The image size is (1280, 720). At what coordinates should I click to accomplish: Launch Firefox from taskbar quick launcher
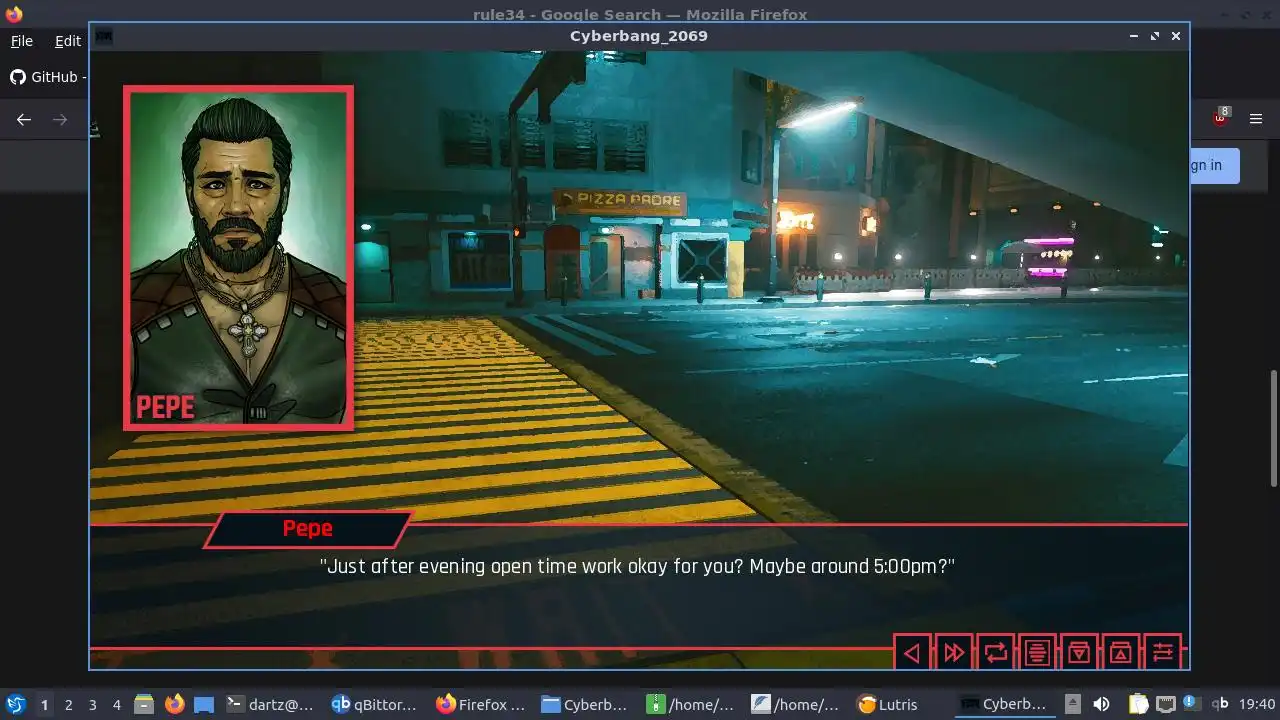(x=174, y=704)
